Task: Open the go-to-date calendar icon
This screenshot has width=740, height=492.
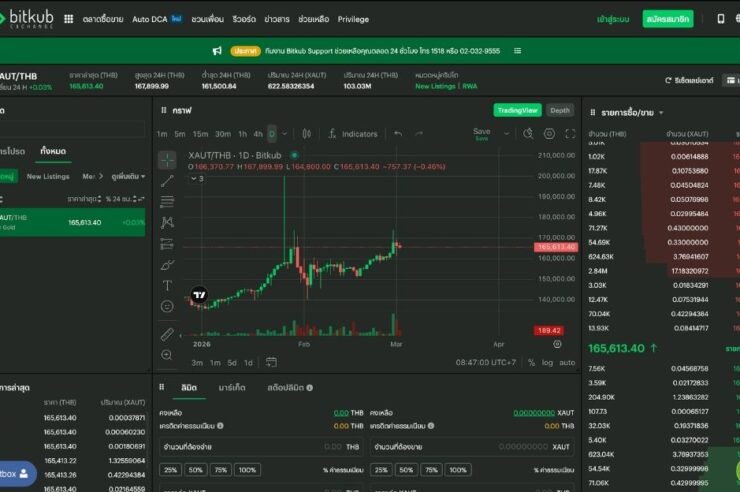Action: (271, 362)
